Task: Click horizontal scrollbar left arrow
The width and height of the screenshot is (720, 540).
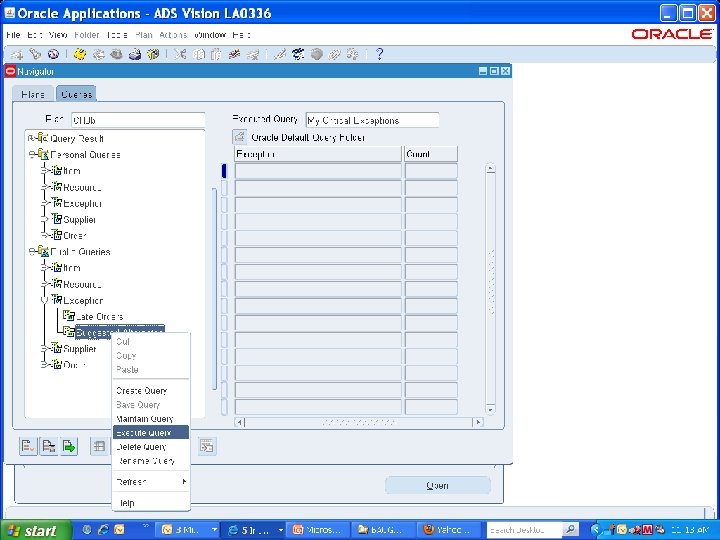Action: coord(239,422)
